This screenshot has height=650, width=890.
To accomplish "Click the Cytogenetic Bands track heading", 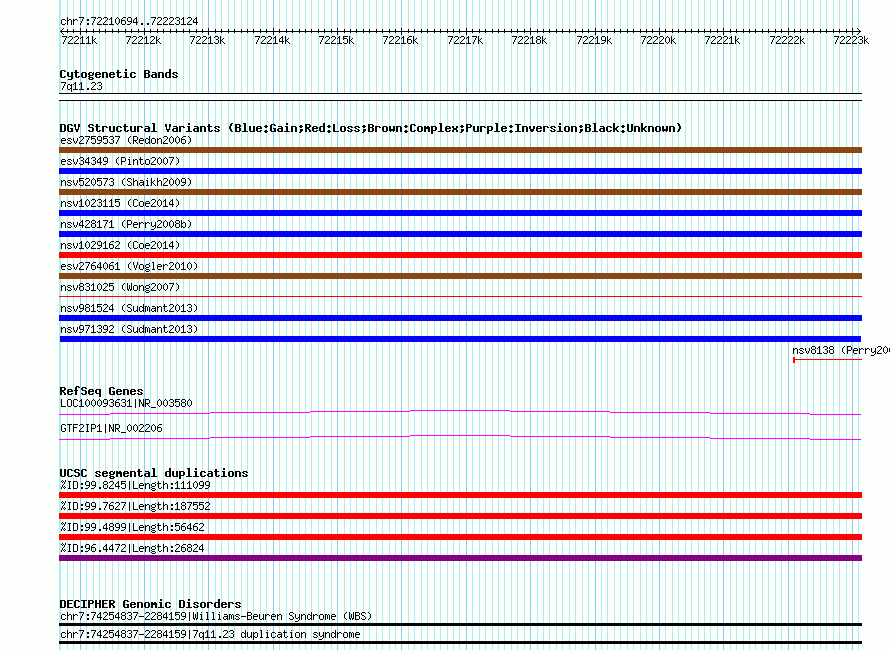I will [x=119, y=74].
